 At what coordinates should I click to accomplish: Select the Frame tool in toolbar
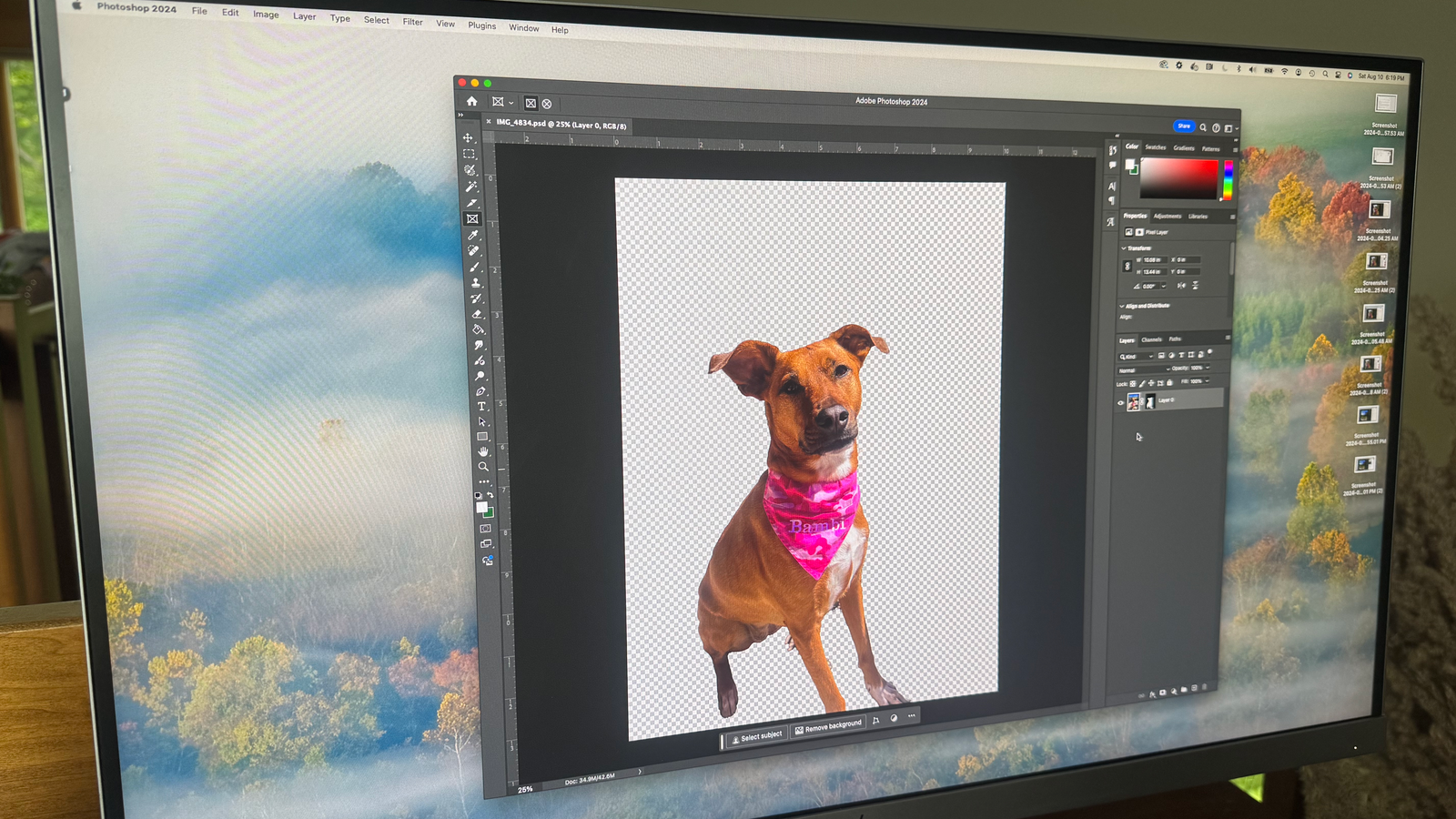[472, 218]
